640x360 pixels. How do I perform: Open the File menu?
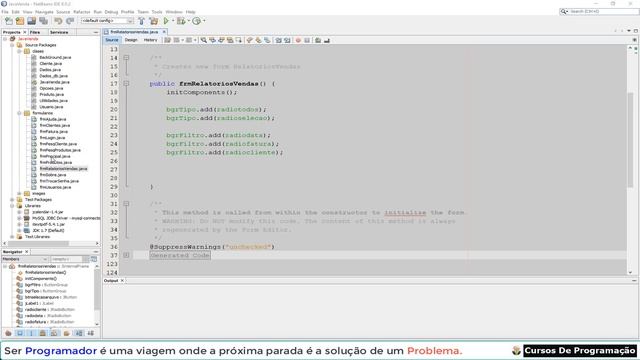point(5,12)
